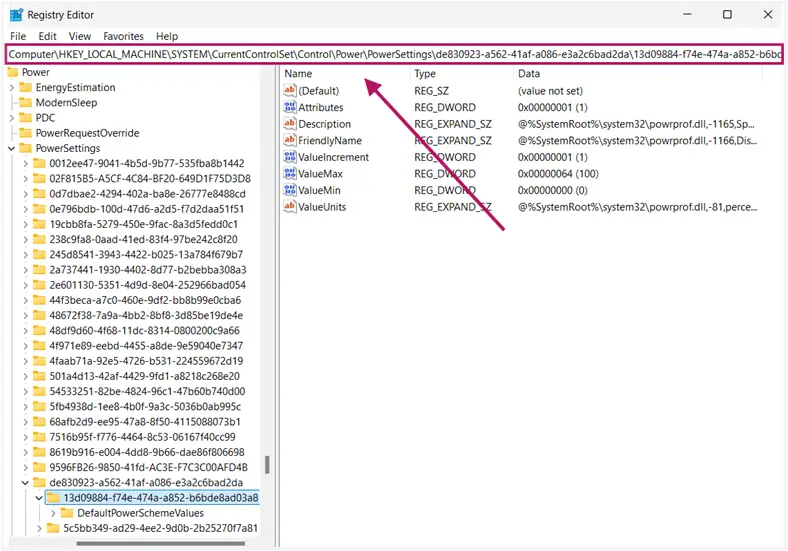Open the View menu
This screenshot has width=788, height=551.
(x=79, y=36)
